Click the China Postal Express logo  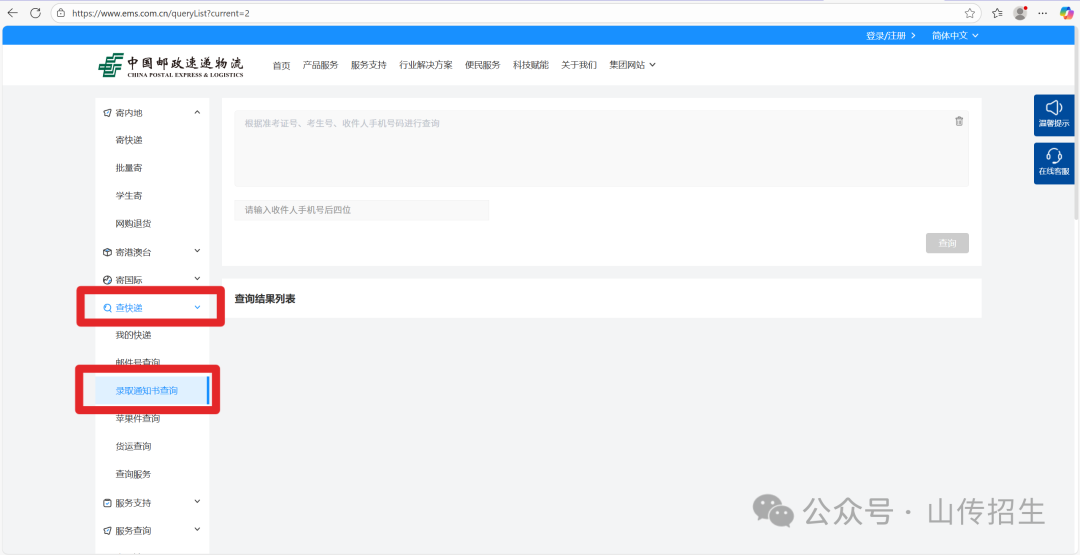[x=170, y=65]
